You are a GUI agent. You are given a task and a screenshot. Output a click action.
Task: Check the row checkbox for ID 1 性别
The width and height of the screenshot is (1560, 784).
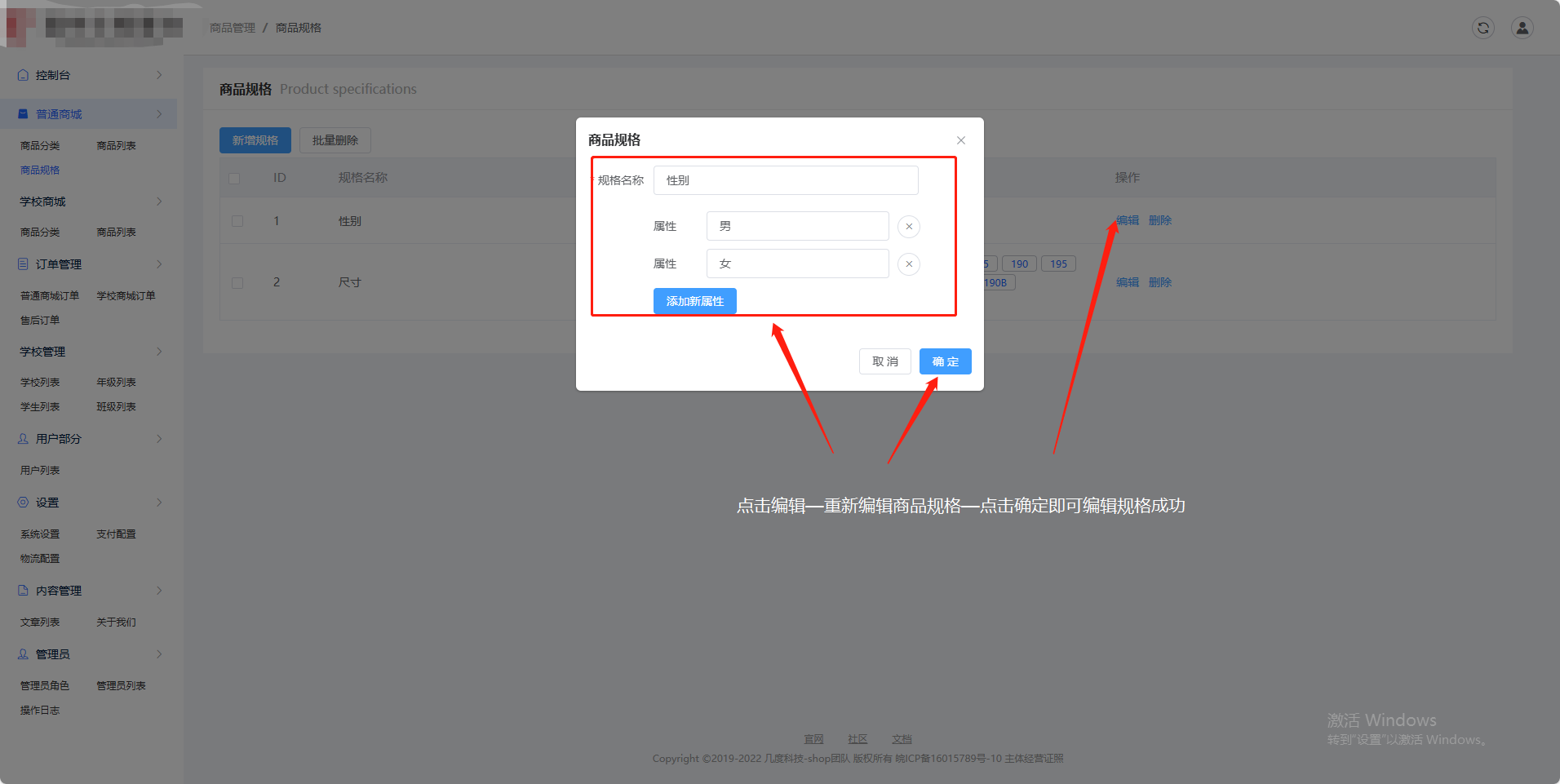[237, 220]
